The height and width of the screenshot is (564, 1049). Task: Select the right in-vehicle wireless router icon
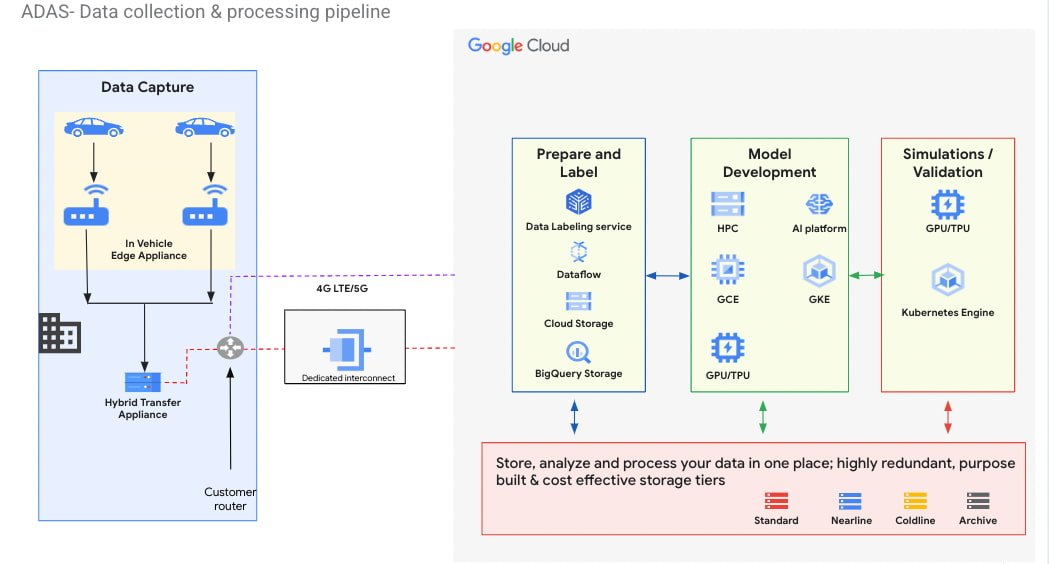[x=205, y=205]
